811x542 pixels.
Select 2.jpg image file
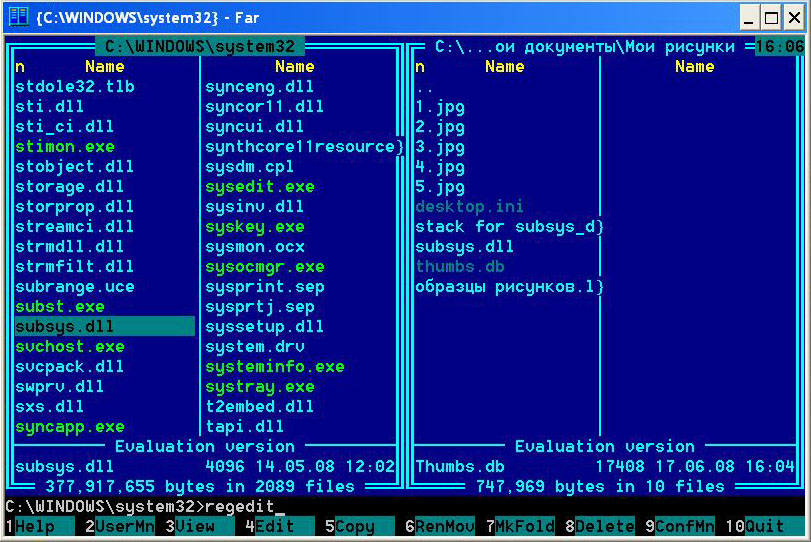point(440,127)
